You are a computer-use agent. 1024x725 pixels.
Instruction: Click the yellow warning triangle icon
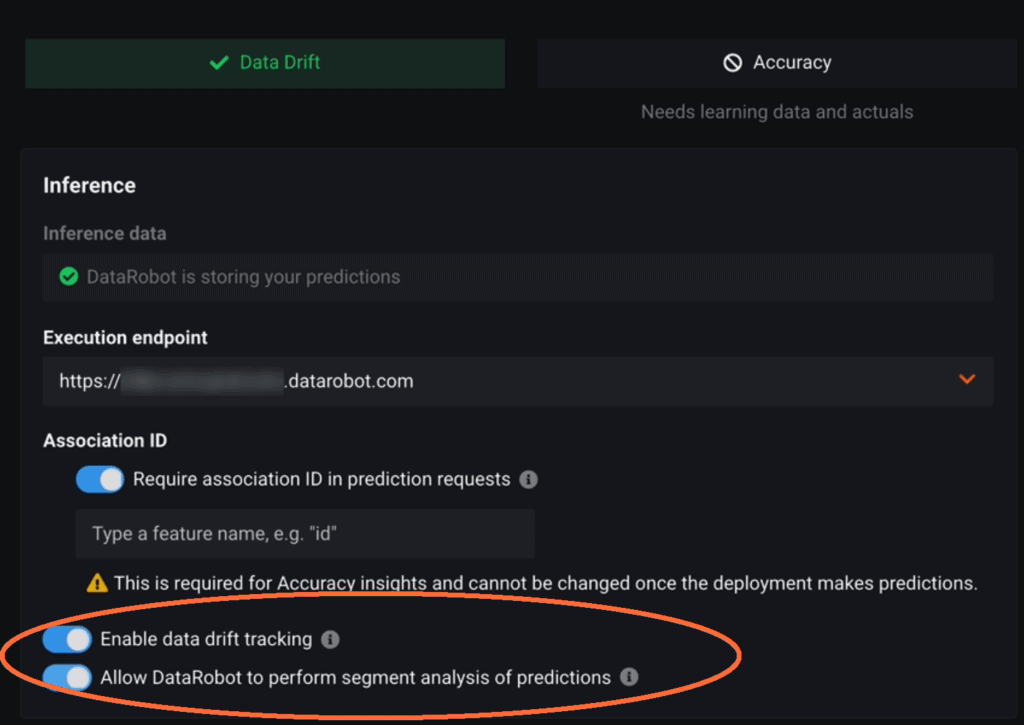click(x=97, y=583)
